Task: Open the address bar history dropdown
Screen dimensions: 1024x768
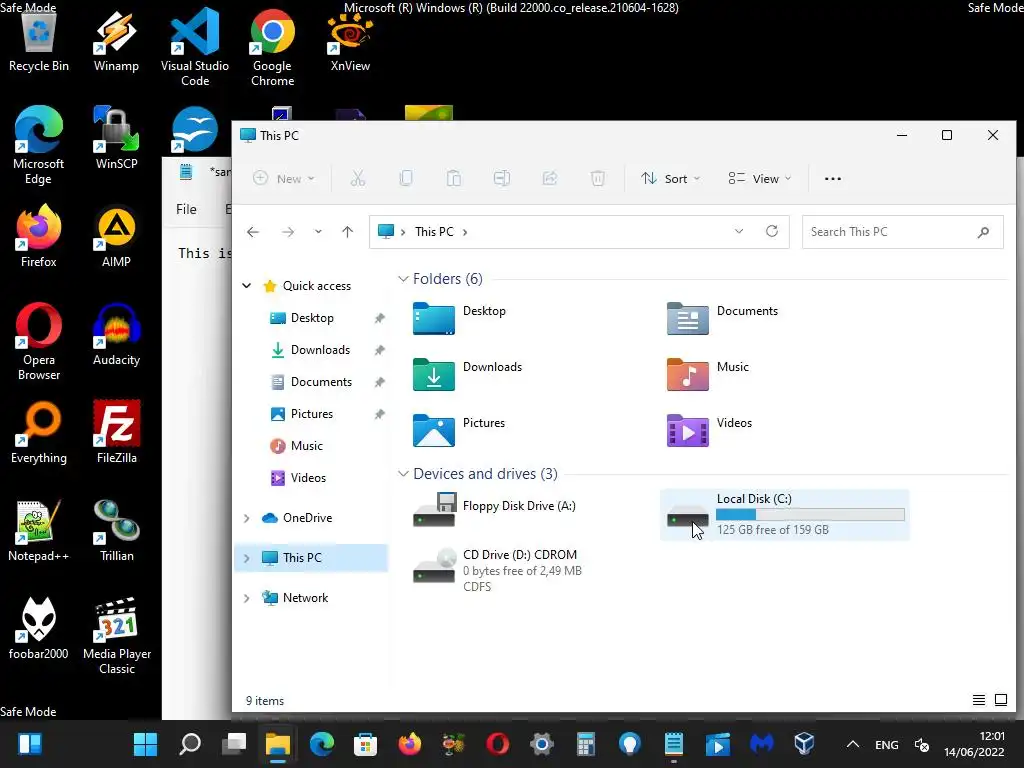Action: [x=739, y=231]
